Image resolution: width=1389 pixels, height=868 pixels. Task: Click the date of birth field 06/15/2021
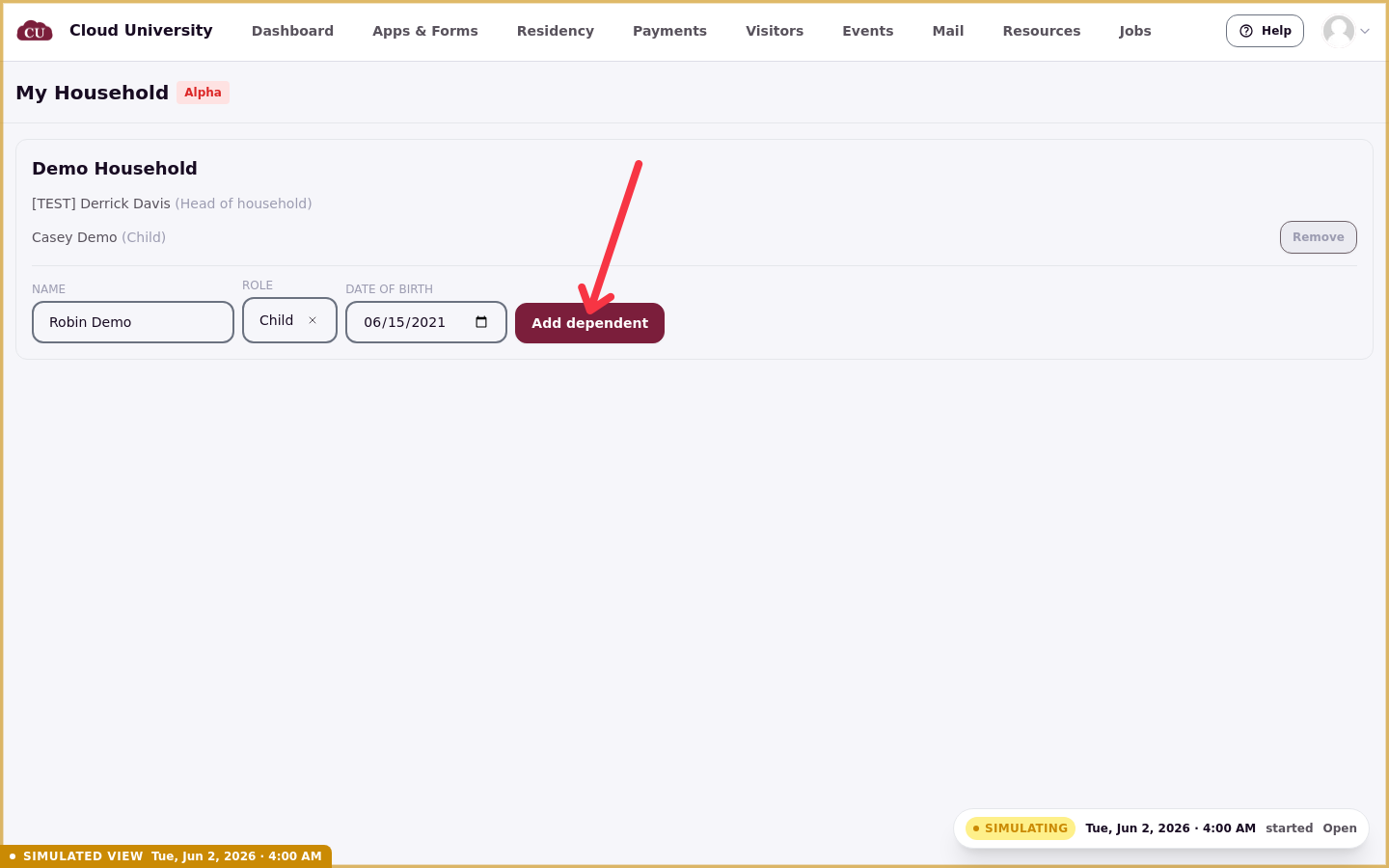[426, 322]
